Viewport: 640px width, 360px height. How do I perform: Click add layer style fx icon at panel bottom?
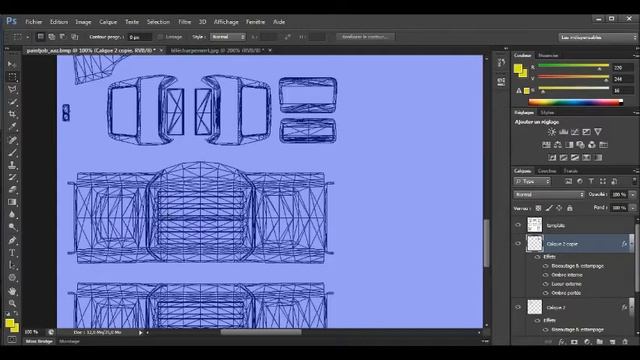562,342
